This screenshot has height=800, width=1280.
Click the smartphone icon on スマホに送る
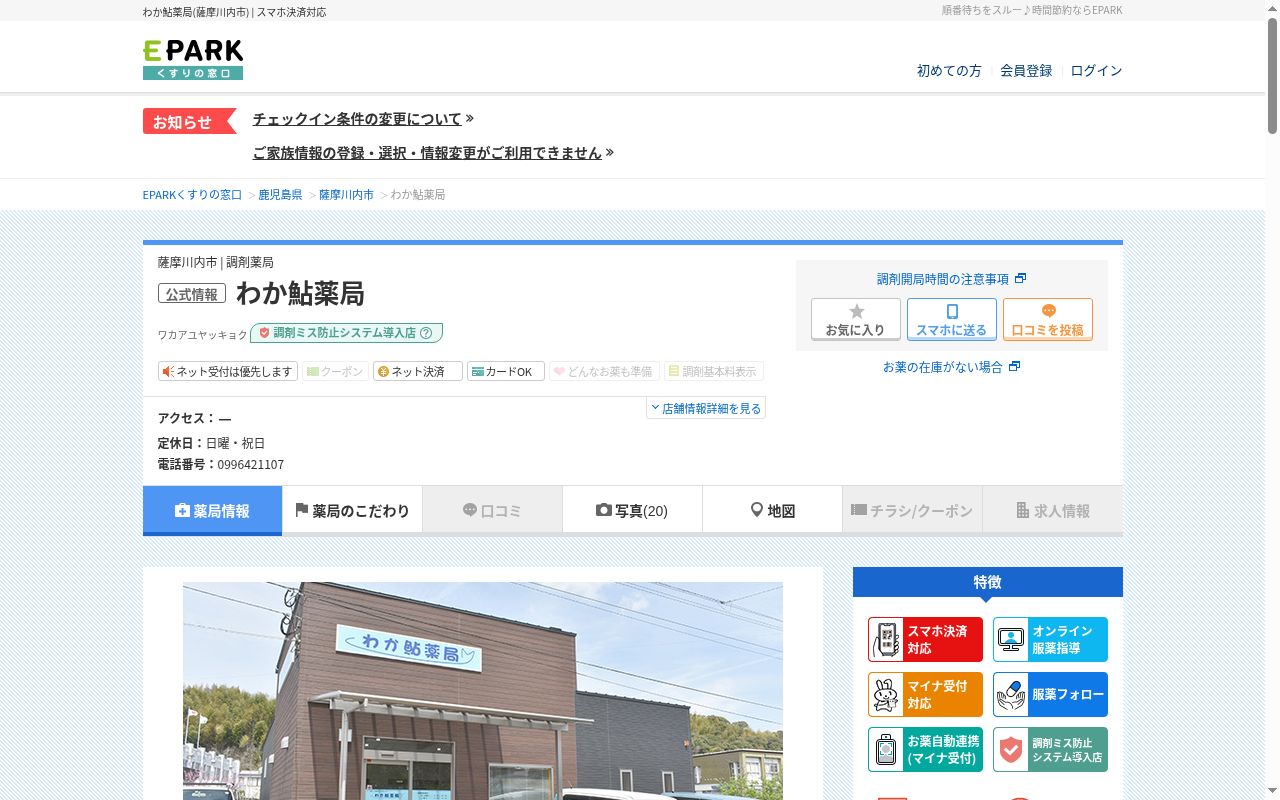pyautogui.click(x=952, y=311)
